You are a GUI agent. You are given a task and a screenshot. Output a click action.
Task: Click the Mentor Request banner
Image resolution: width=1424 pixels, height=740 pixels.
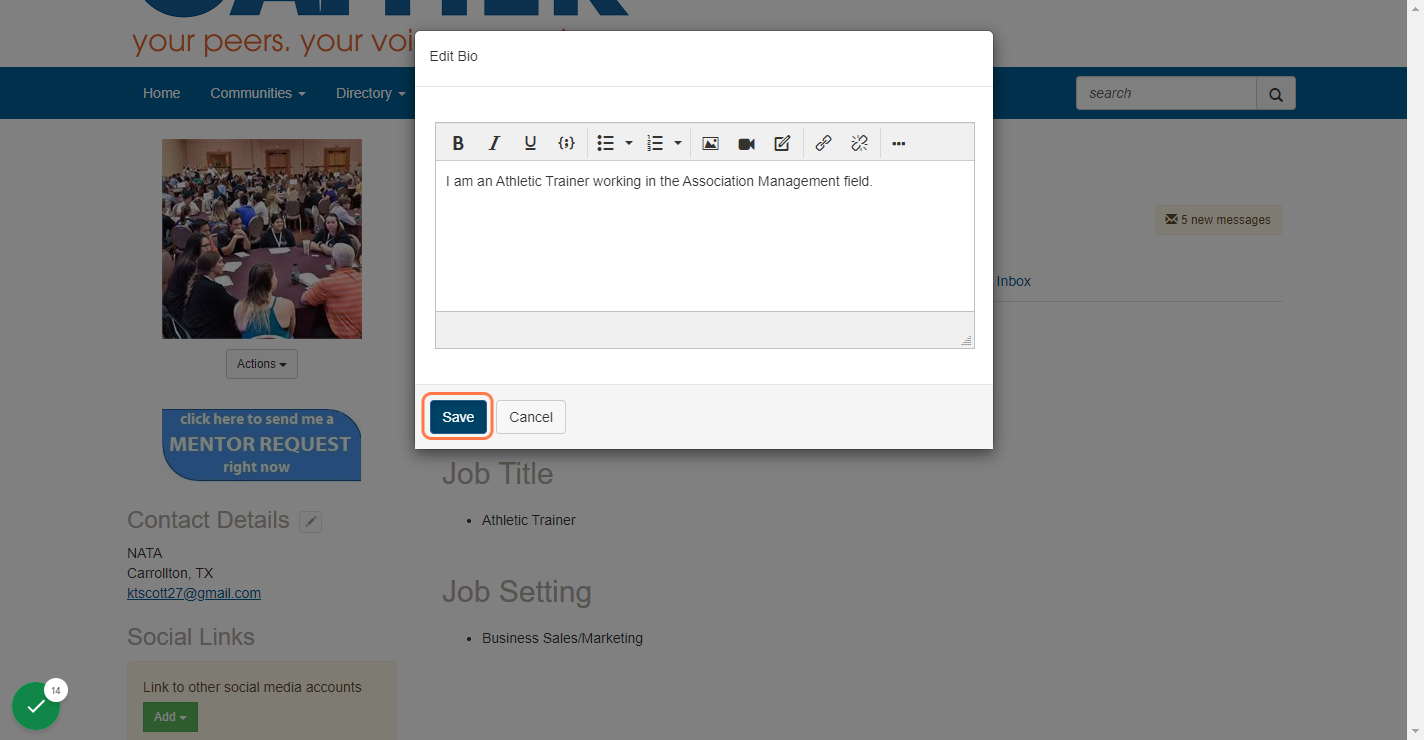pyautogui.click(x=262, y=444)
